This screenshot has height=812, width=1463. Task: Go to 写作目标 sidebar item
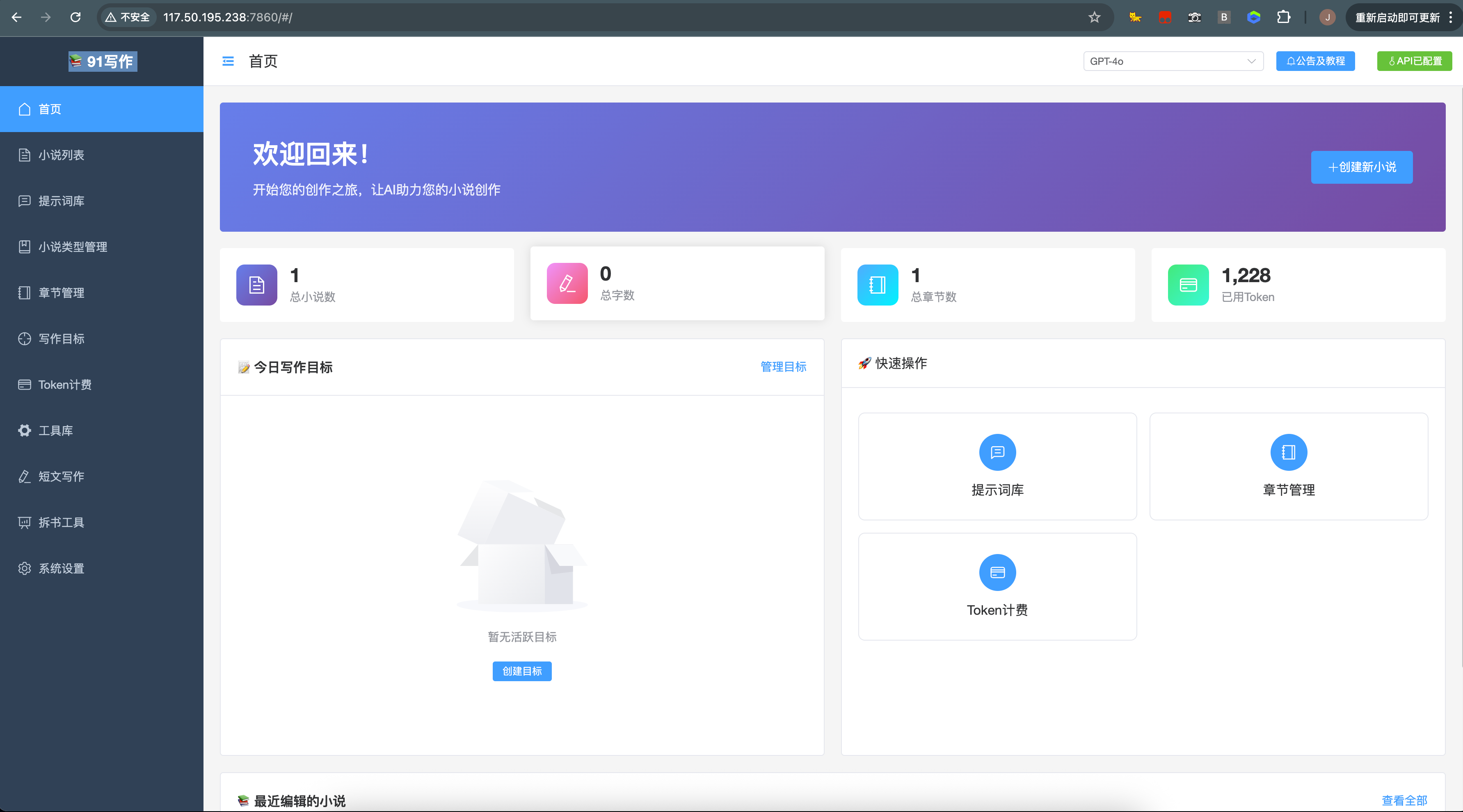62,339
